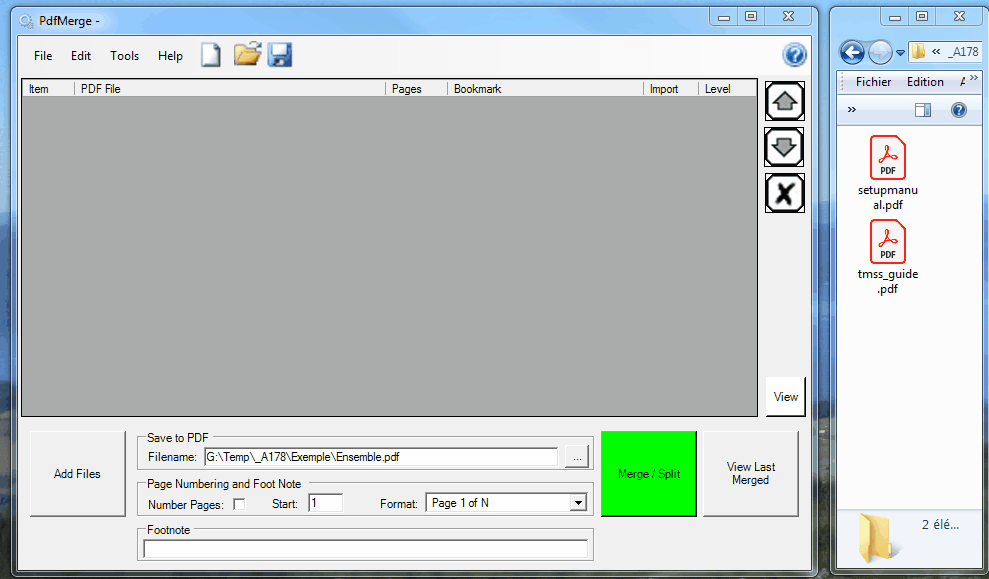This screenshot has height=579, width=989.
Task: Click the Item column header
Action: click(49, 89)
